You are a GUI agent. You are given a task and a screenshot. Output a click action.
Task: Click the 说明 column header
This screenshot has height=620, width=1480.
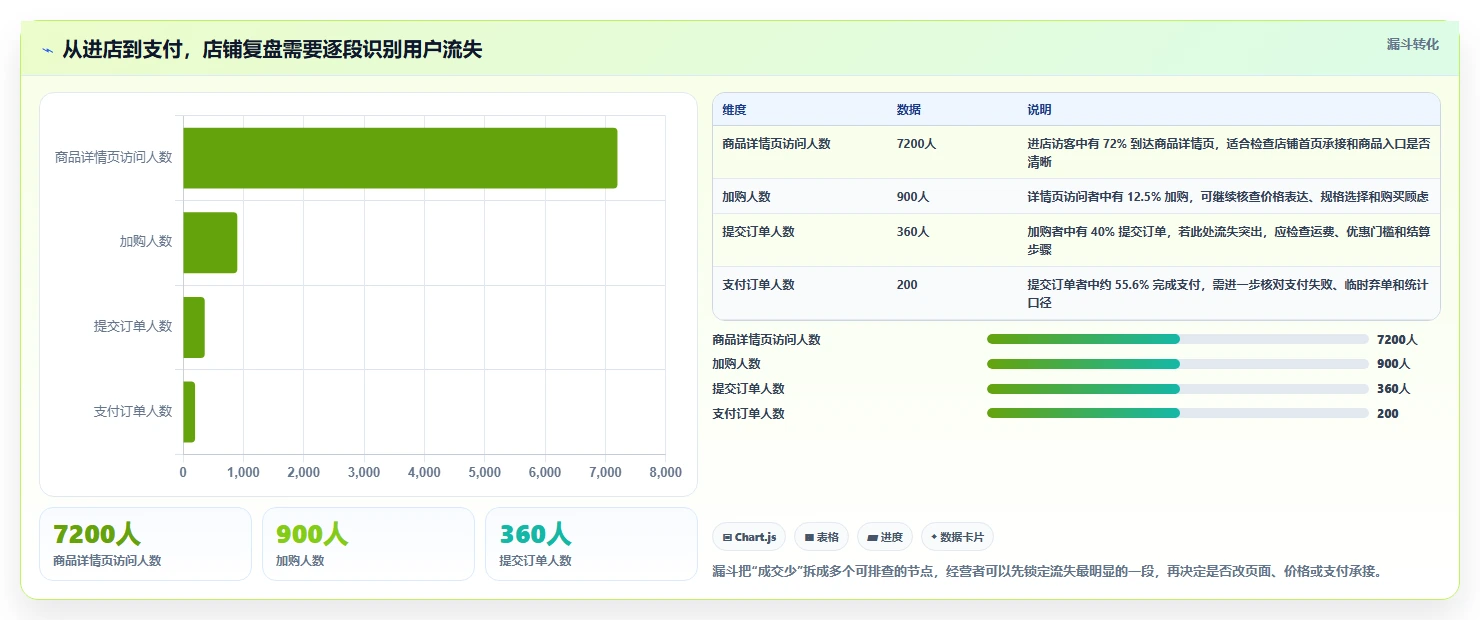click(1039, 110)
